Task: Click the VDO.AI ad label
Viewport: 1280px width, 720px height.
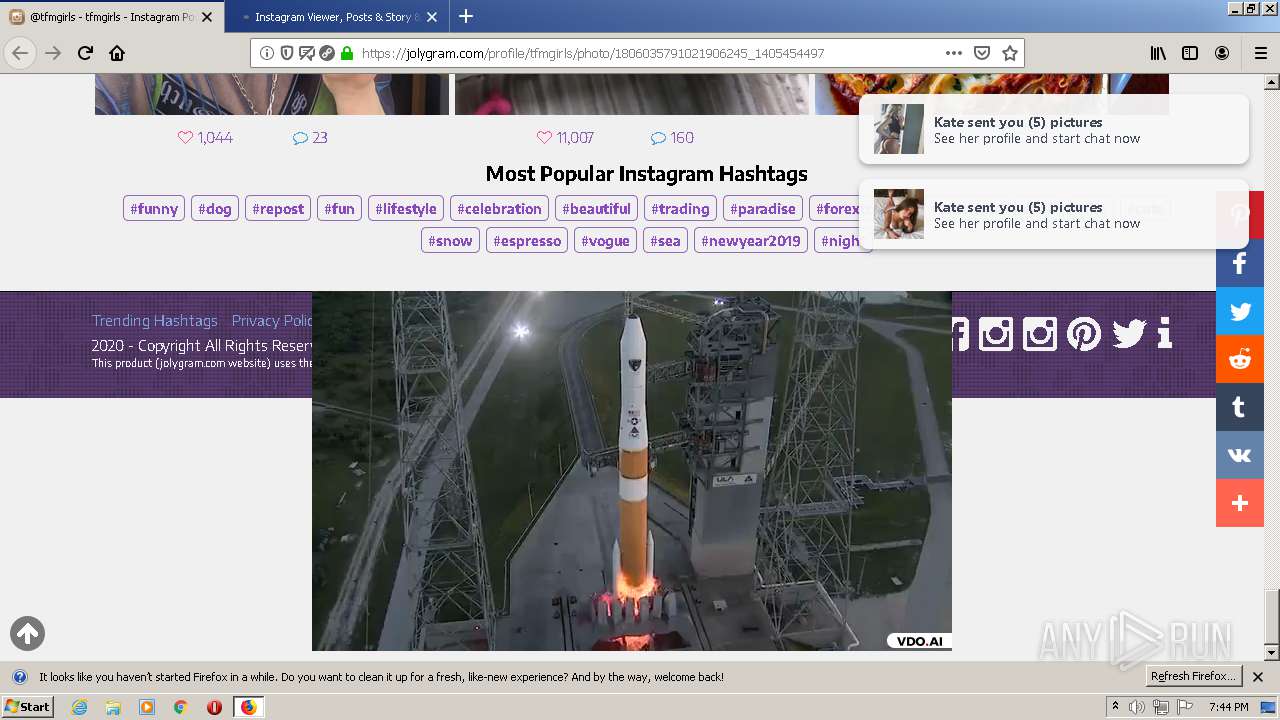Action: coord(919,641)
